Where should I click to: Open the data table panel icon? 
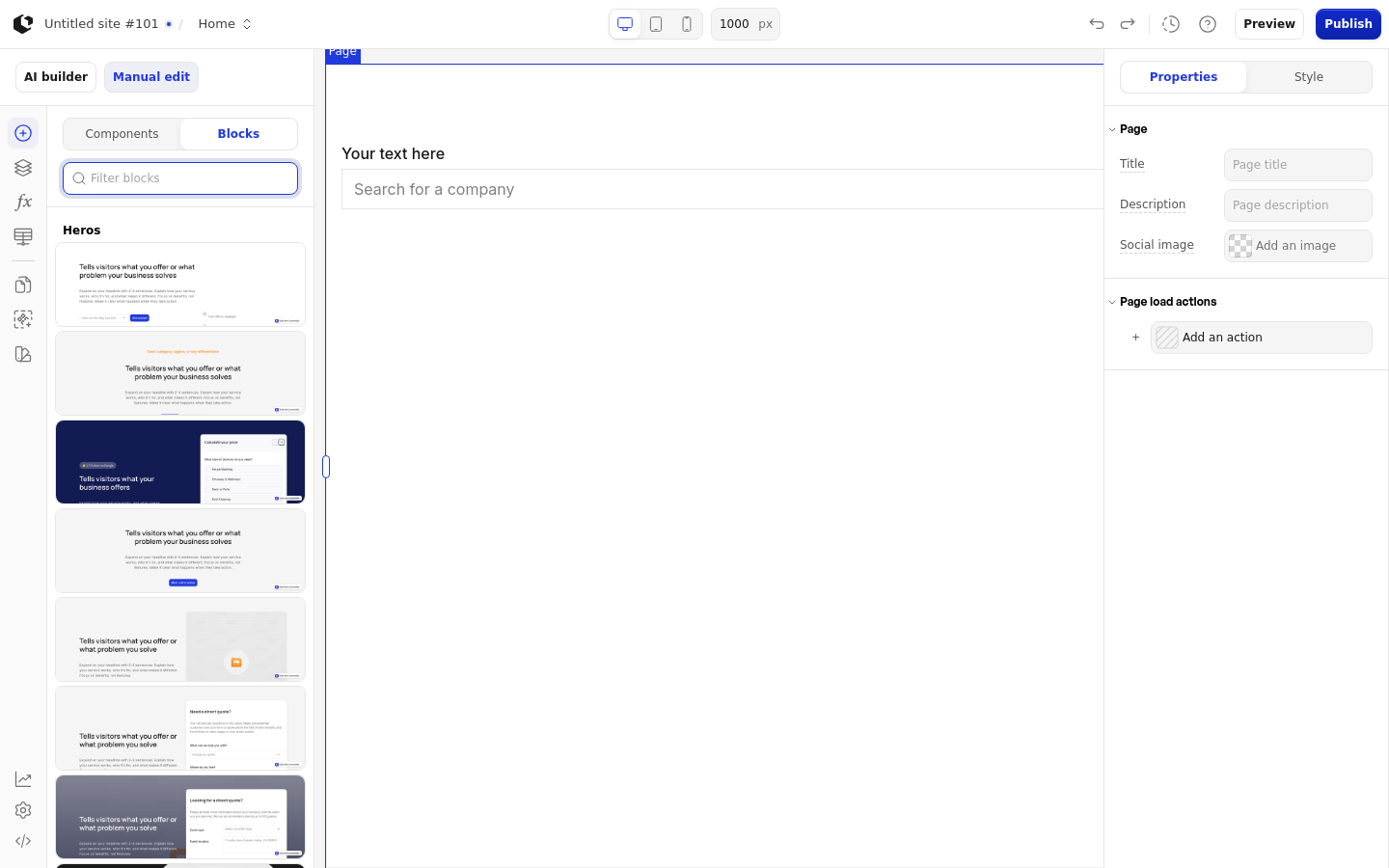[23, 236]
